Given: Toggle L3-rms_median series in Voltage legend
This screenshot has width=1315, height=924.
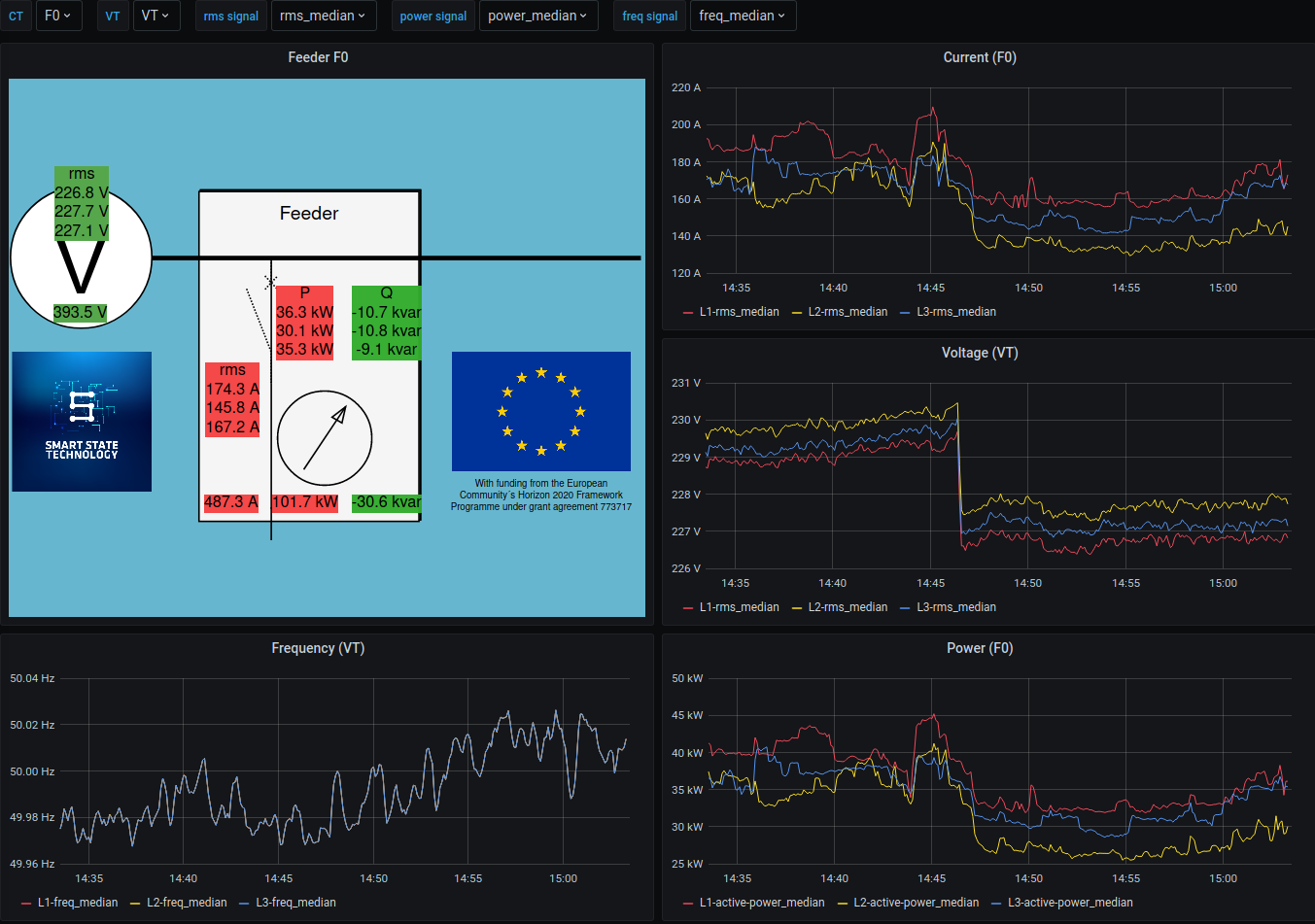Looking at the screenshot, I should (x=956, y=607).
